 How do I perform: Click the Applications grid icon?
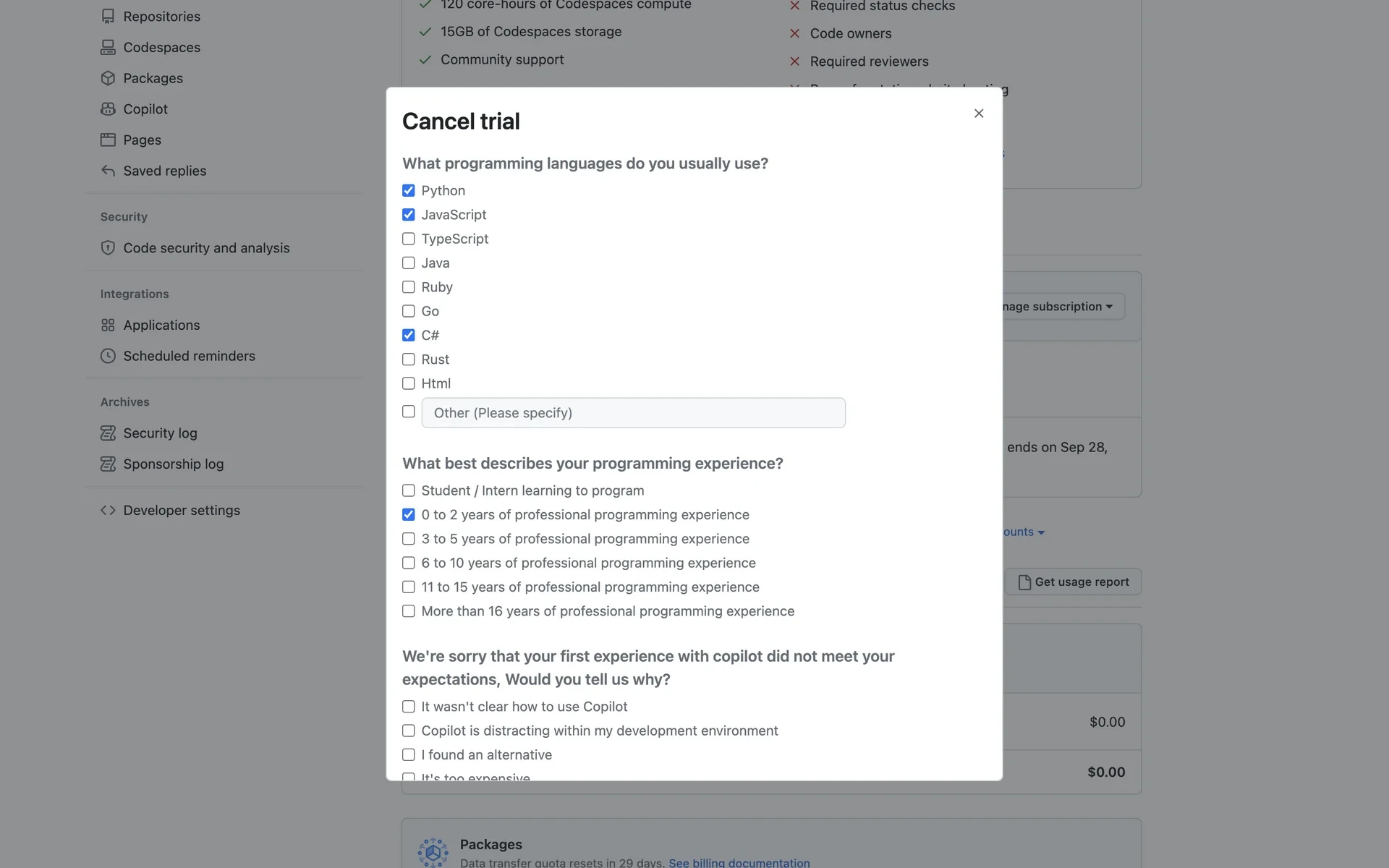pyautogui.click(x=108, y=325)
